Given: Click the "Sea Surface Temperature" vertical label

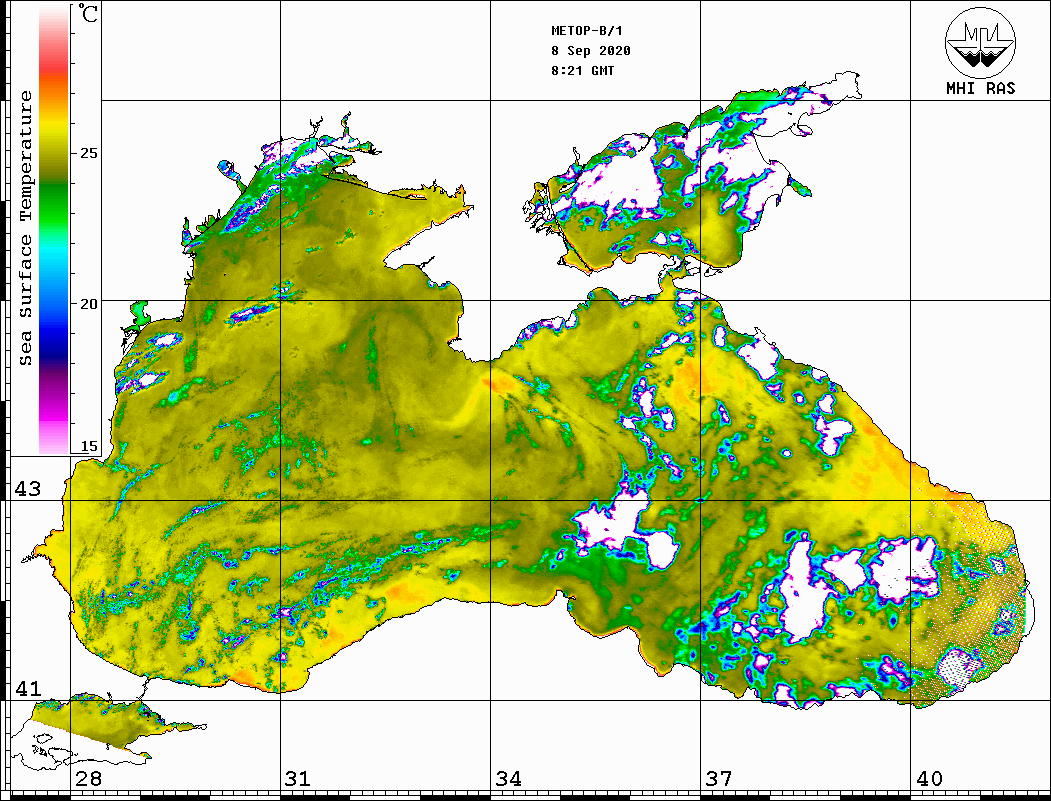Looking at the screenshot, I should (25, 228).
